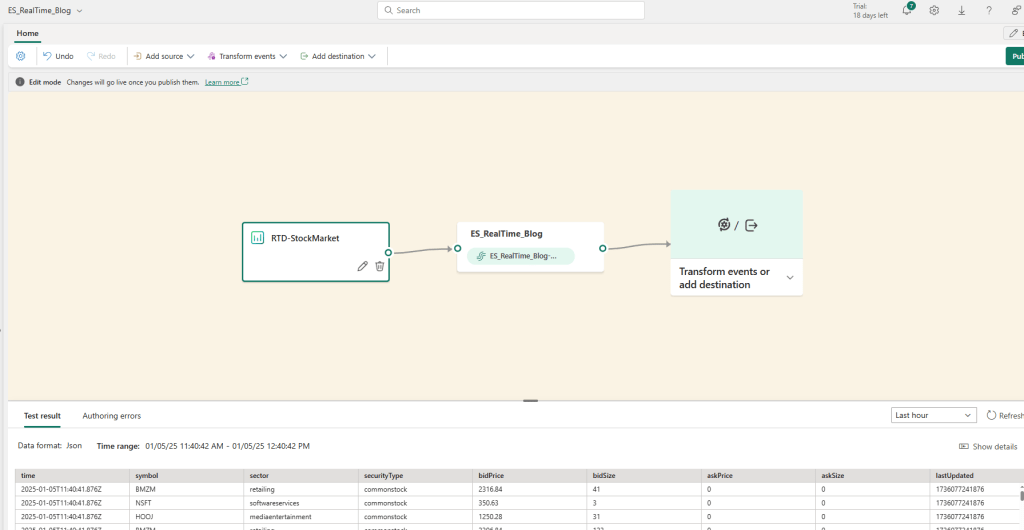The height and width of the screenshot is (530, 1024).
Task: Edit the RTD-StockMarket source with pencil icon
Action: pyautogui.click(x=362, y=266)
